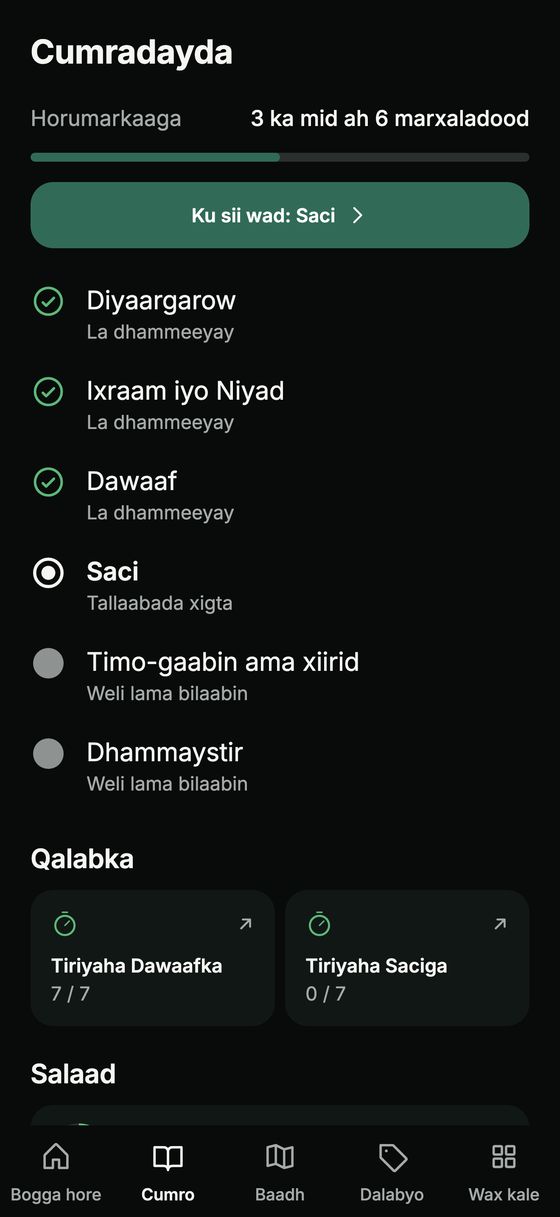Tap the Cumro book icon
The image size is (560, 1217).
pyautogui.click(x=168, y=1157)
